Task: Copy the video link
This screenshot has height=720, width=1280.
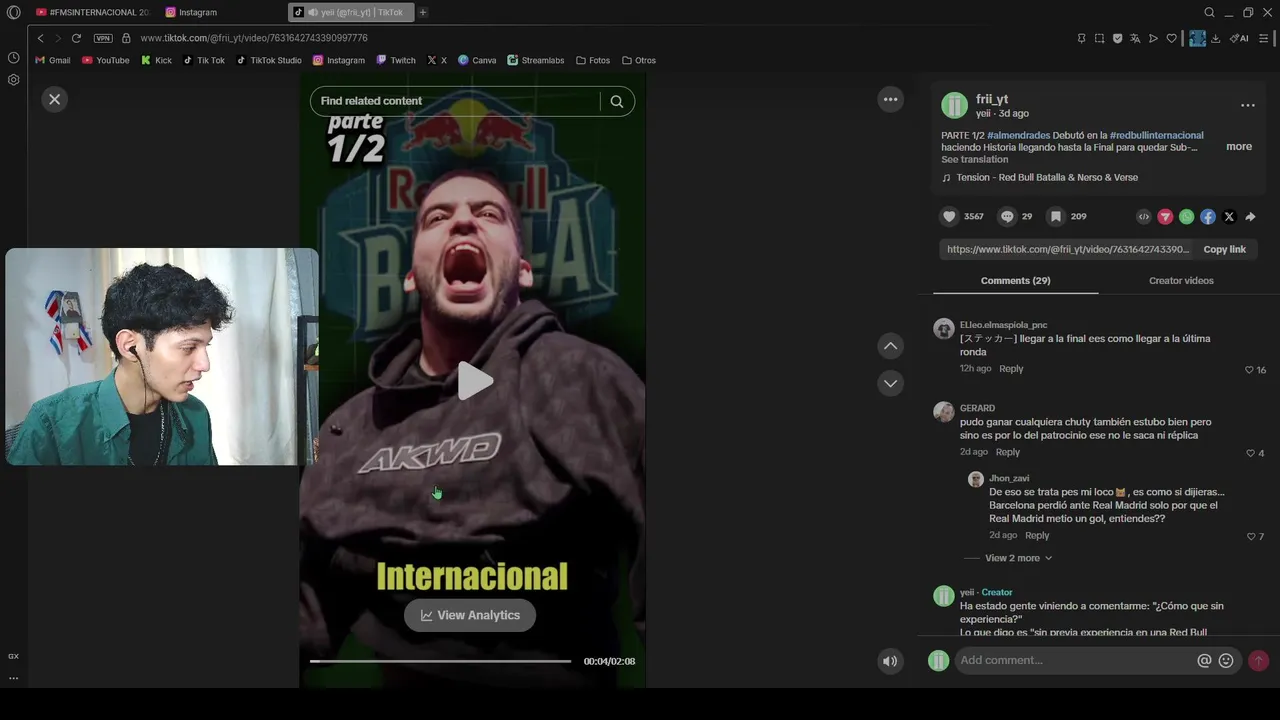Action: [1224, 249]
